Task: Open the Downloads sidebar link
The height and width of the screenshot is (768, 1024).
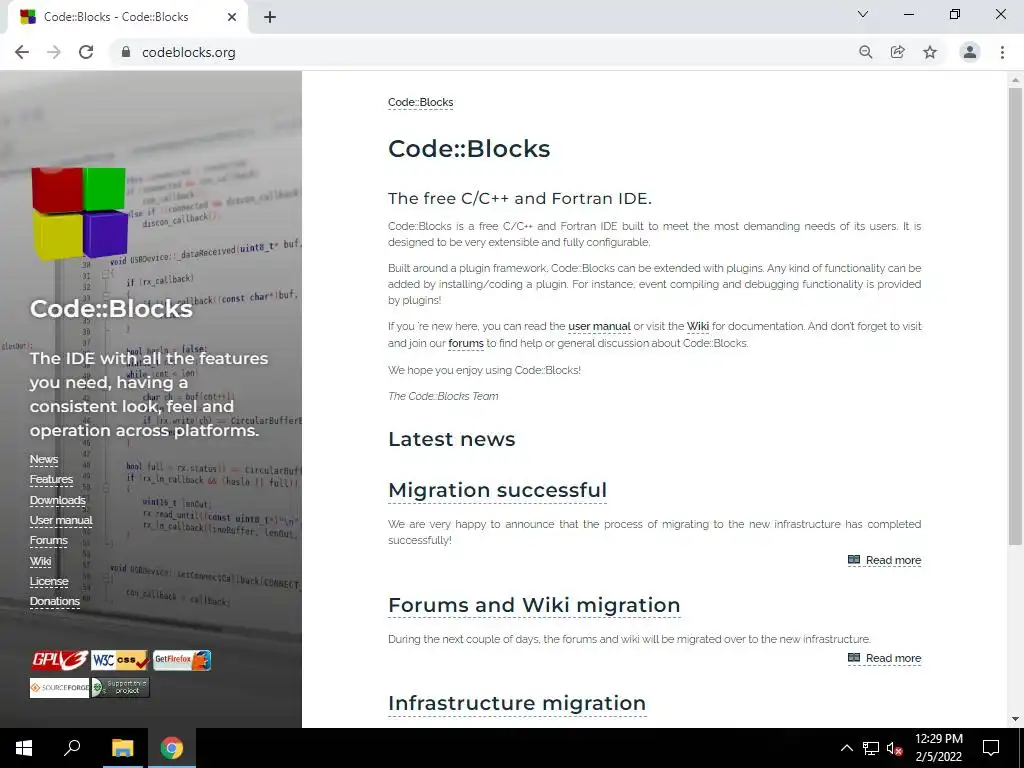Action: click(x=57, y=500)
